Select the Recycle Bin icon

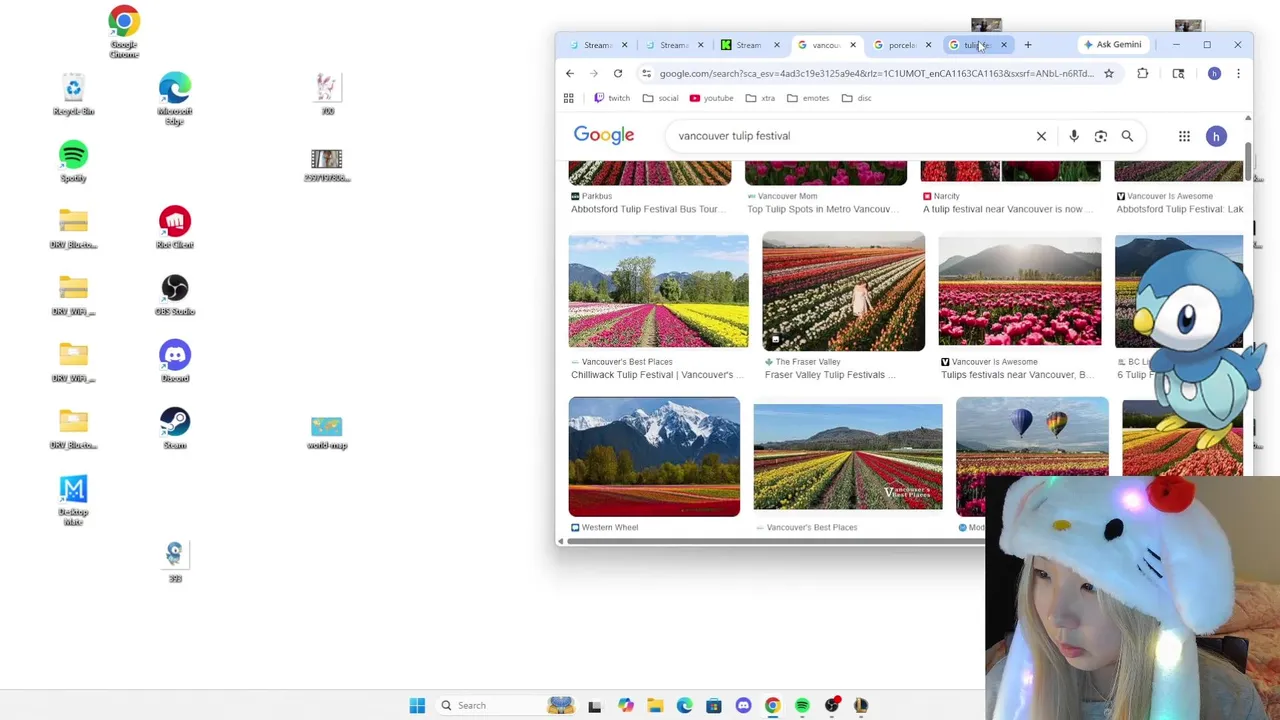point(73,95)
